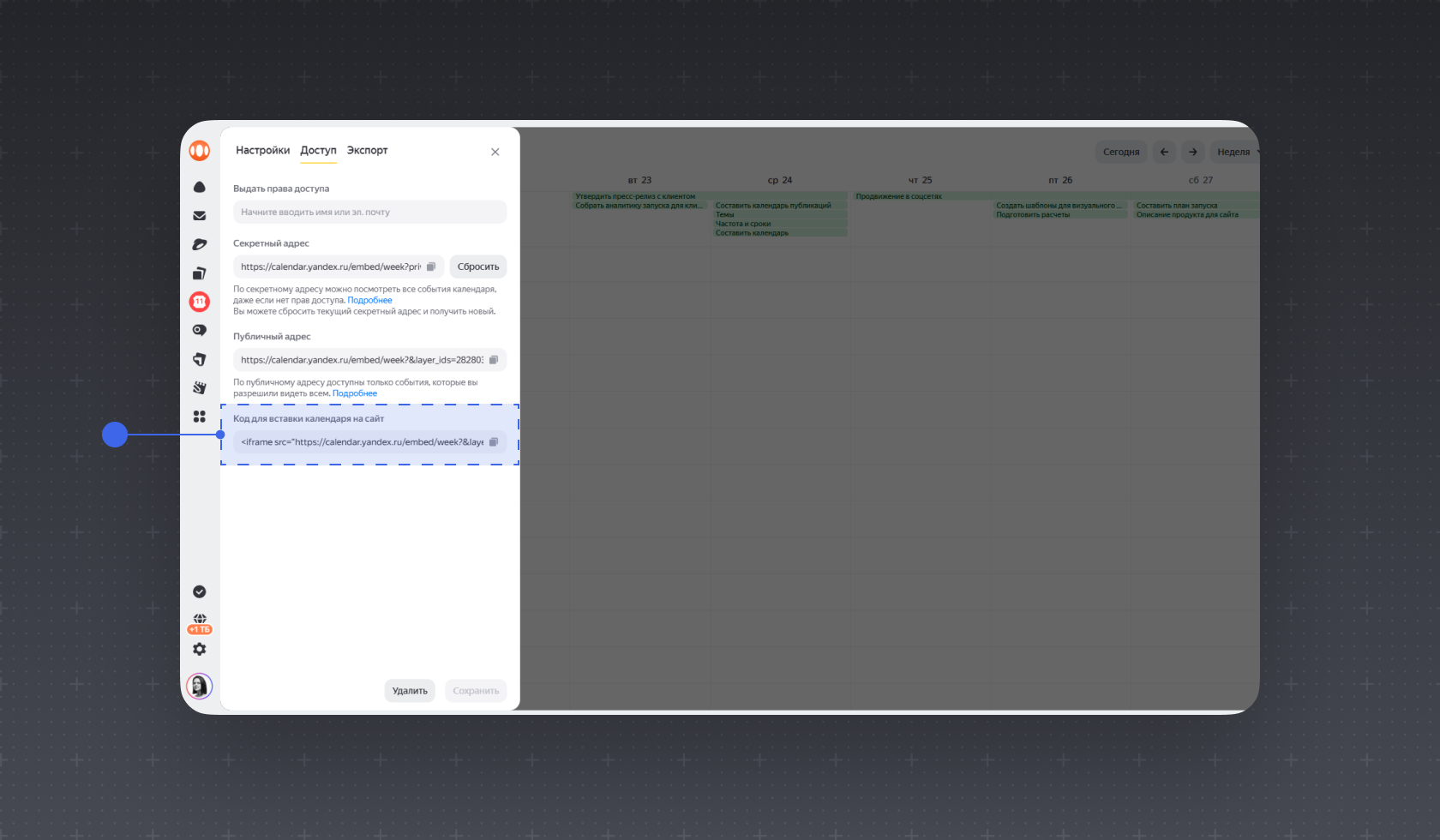Focus the access rights name input field
The height and width of the screenshot is (840, 1440).
pos(370,212)
